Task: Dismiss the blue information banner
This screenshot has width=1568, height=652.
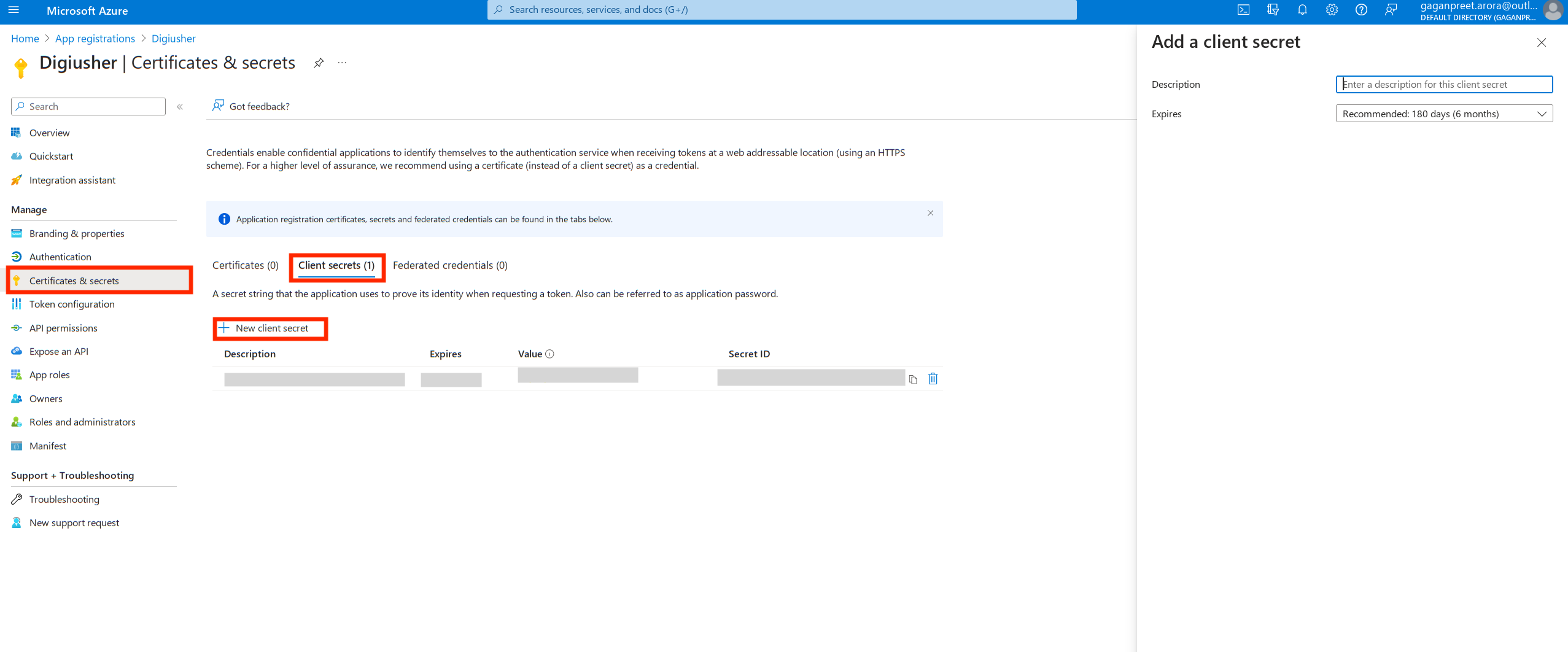Action: point(930,213)
